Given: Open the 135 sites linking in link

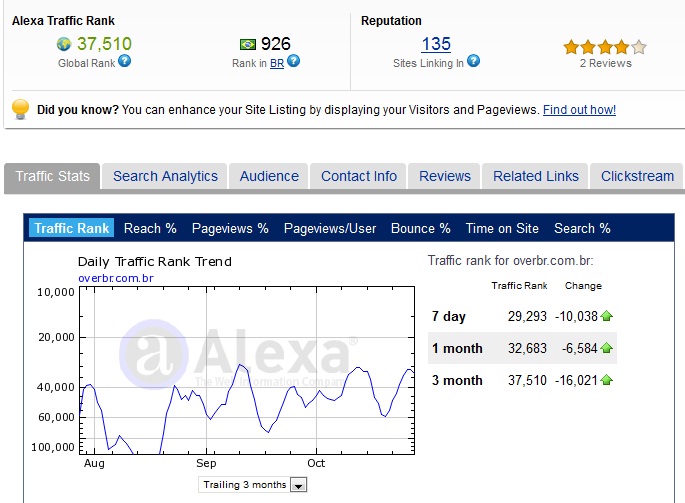Looking at the screenshot, I should pos(436,44).
